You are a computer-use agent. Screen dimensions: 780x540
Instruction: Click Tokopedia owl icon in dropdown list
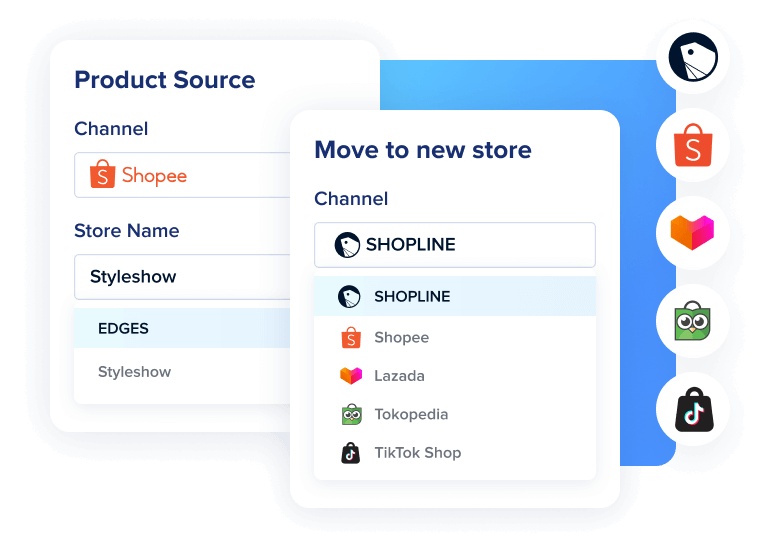click(x=352, y=414)
